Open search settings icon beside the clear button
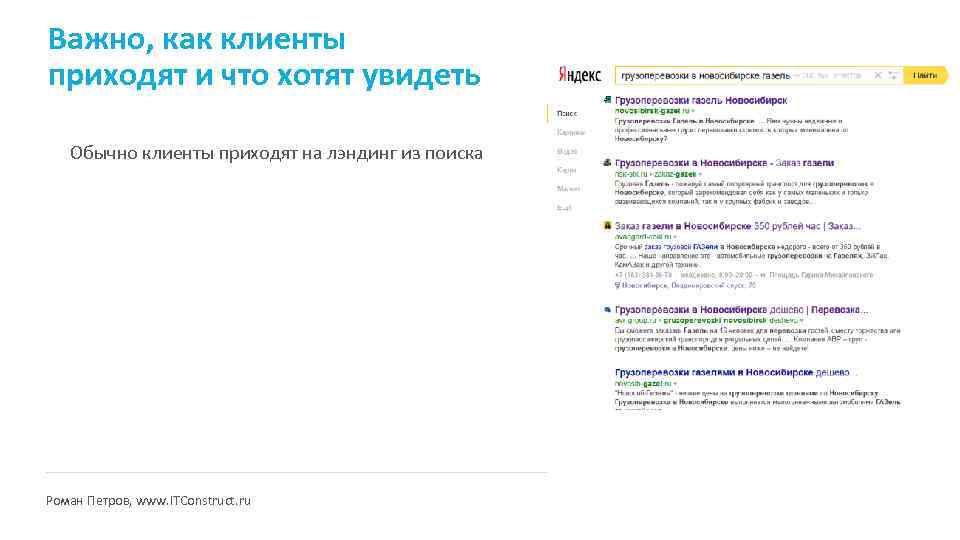This screenshot has height=540, width=960. 893,75
